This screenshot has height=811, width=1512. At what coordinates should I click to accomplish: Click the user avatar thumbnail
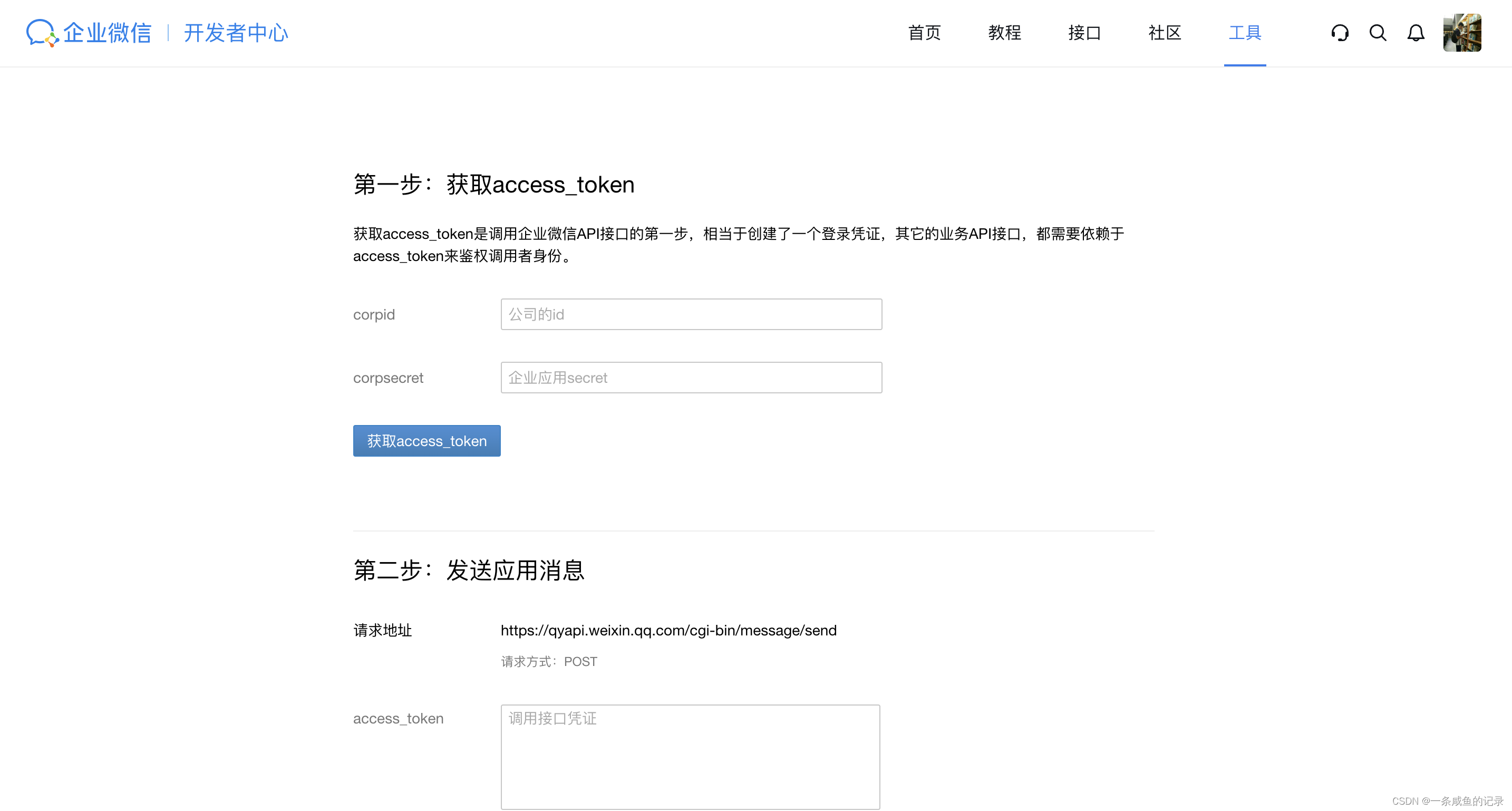click(1461, 33)
